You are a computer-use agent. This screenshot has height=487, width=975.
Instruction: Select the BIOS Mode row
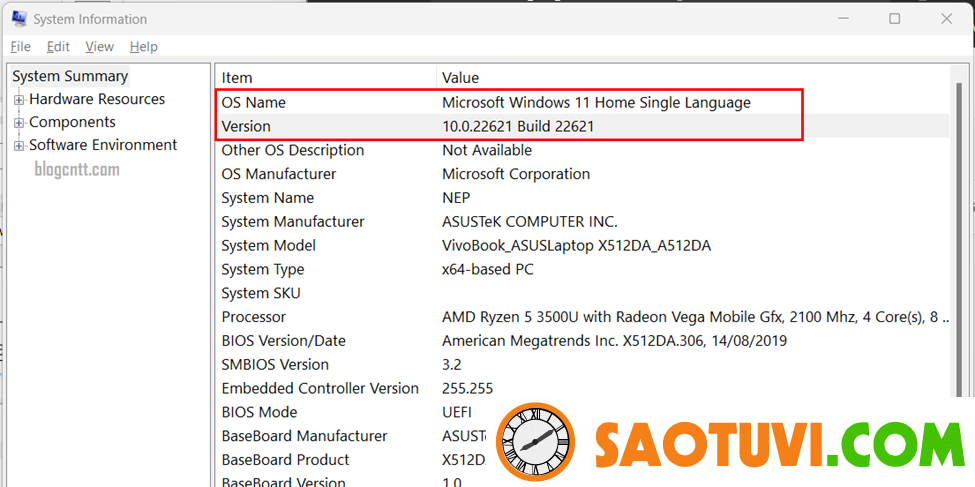(x=259, y=412)
